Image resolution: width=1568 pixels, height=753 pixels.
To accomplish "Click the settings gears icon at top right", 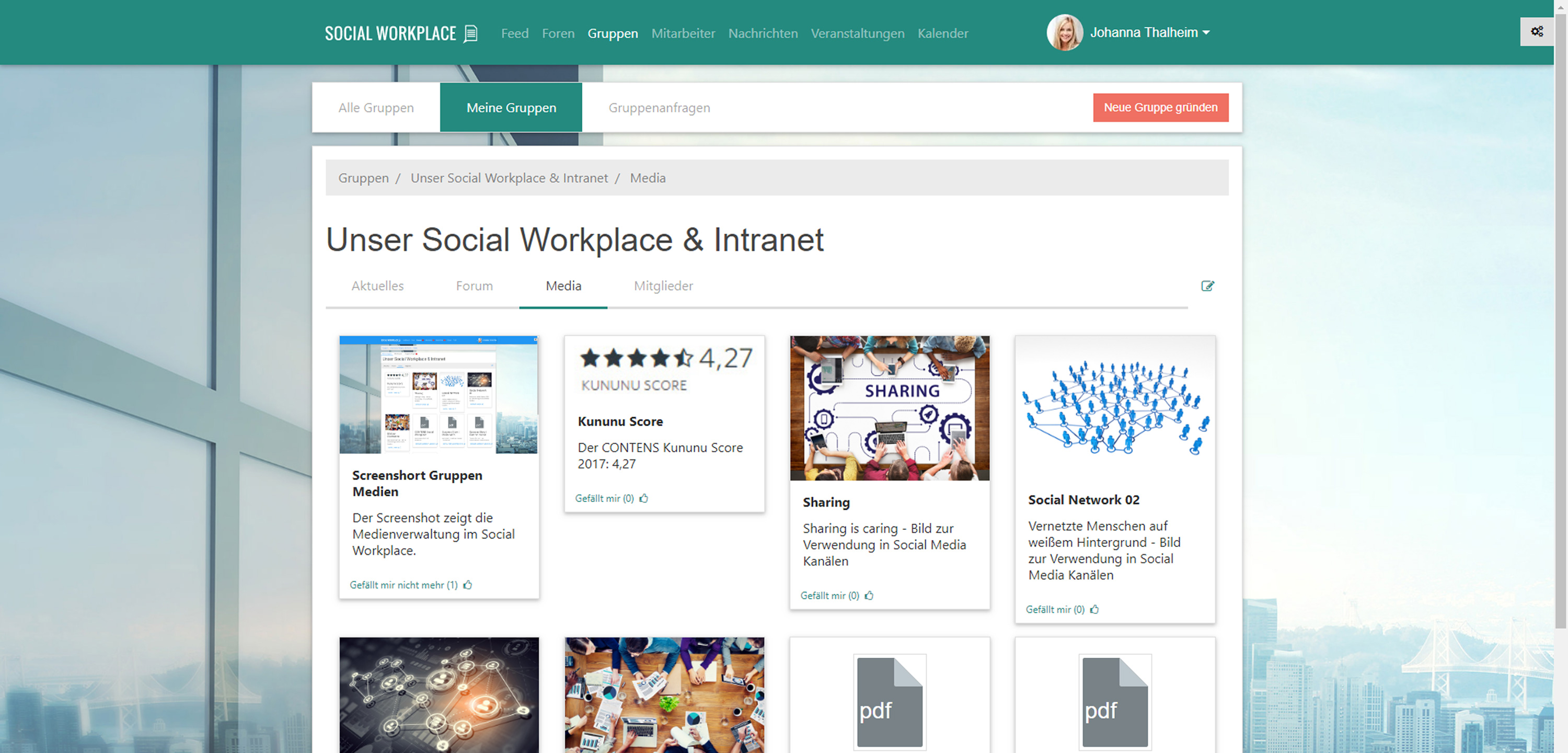I will click(1536, 32).
